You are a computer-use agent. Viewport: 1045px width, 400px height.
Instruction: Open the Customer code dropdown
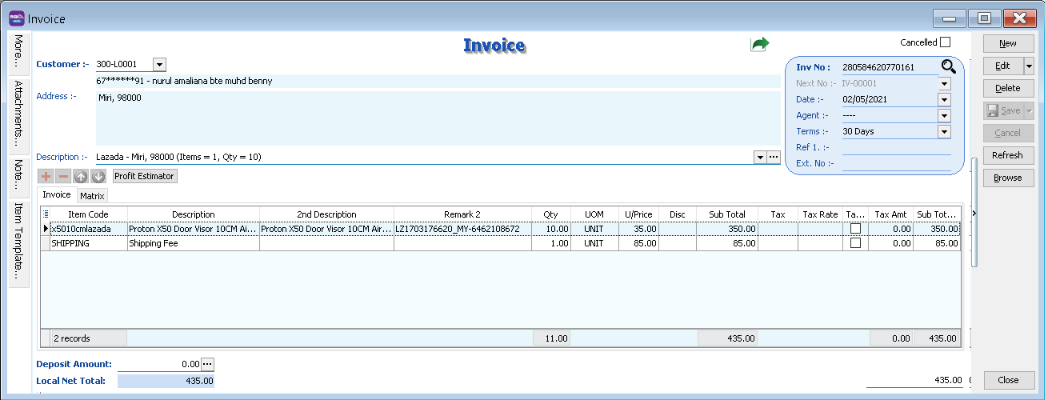coord(159,64)
